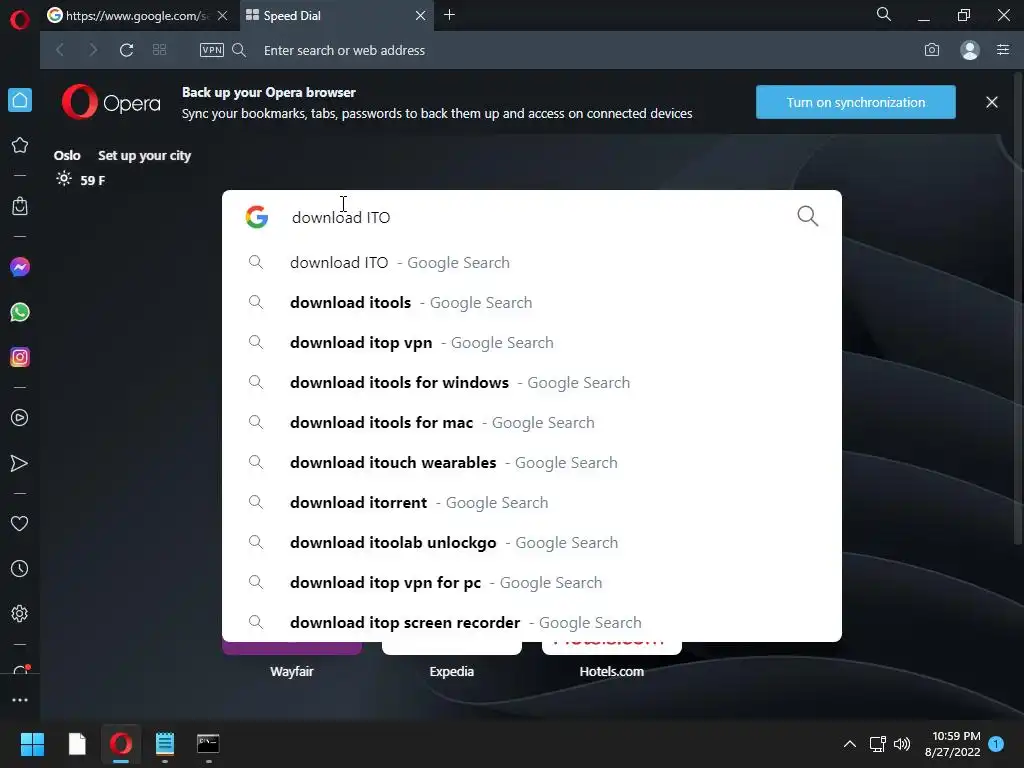This screenshot has width=1024, height=768.
Task: Dismiss the backup Opera banner
Action: coord(992,102)
